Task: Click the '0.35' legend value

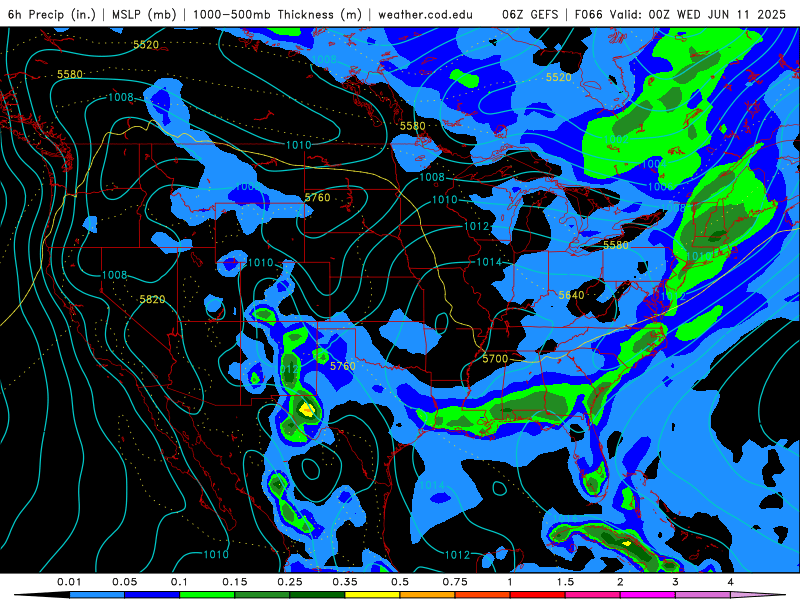Action: tap(345, 582)
